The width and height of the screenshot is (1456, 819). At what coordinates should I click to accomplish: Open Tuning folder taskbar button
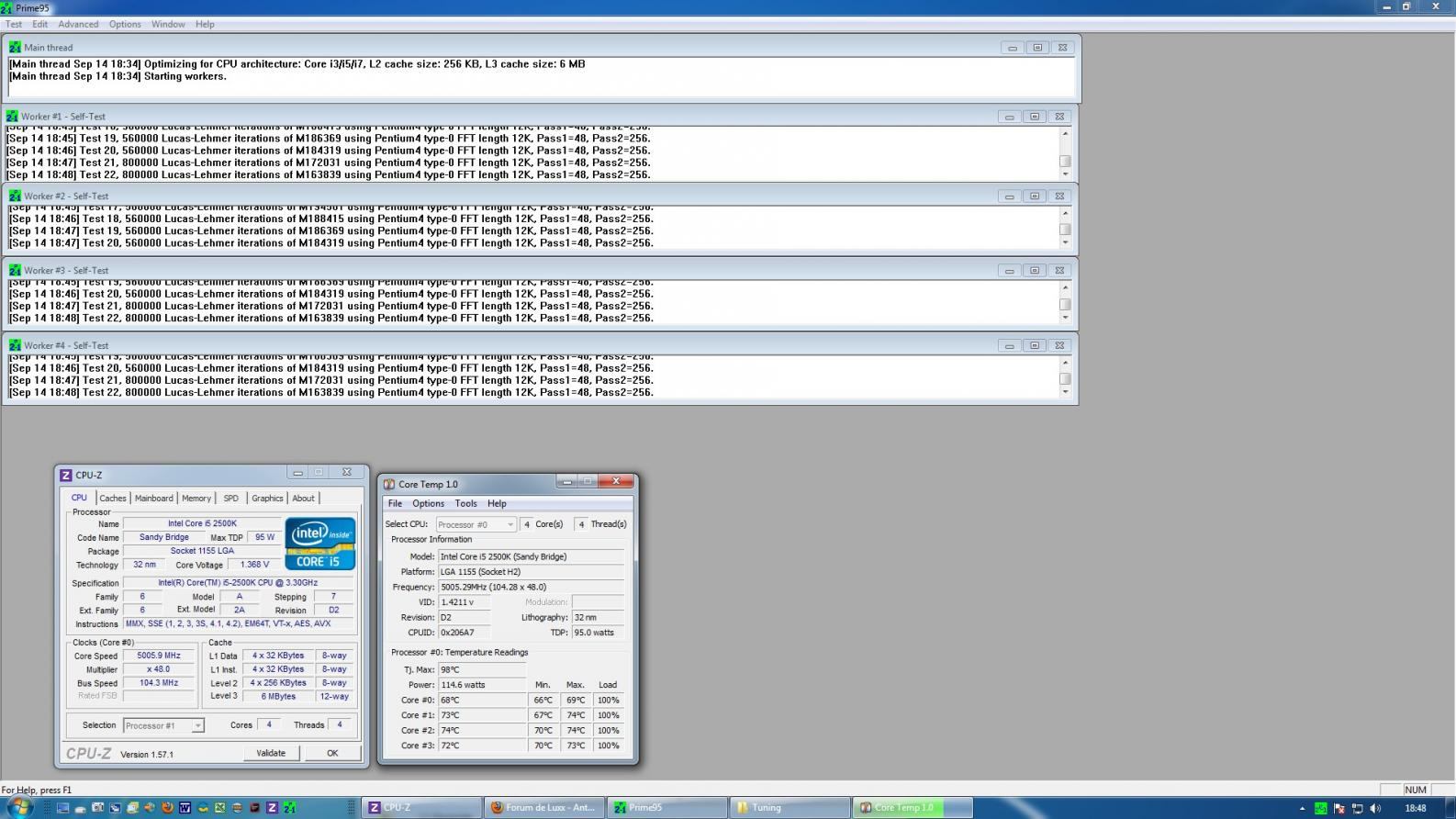click(x=790, y=808)
